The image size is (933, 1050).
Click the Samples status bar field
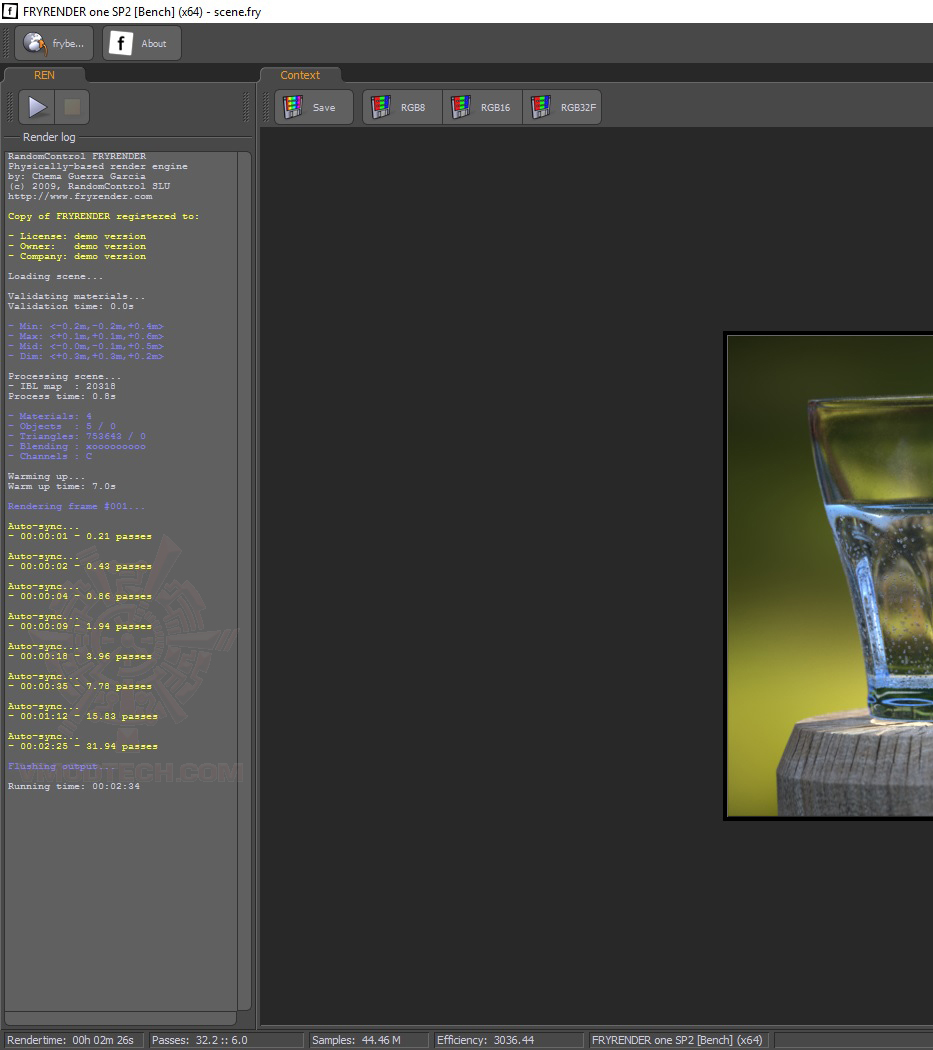pos(368,1040)
